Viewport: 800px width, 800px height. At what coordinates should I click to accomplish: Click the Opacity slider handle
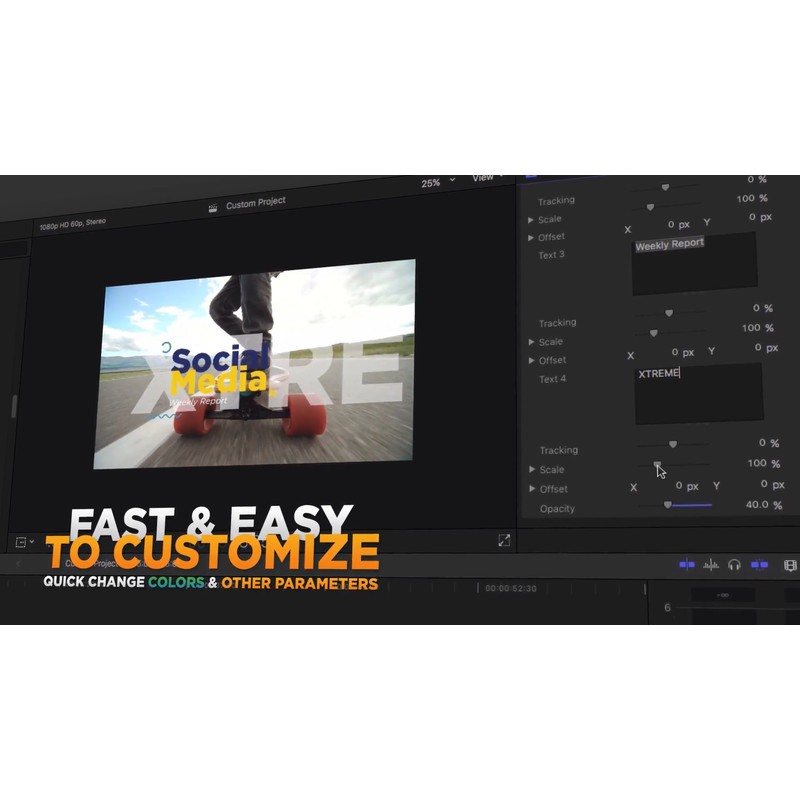click(667, 505)
